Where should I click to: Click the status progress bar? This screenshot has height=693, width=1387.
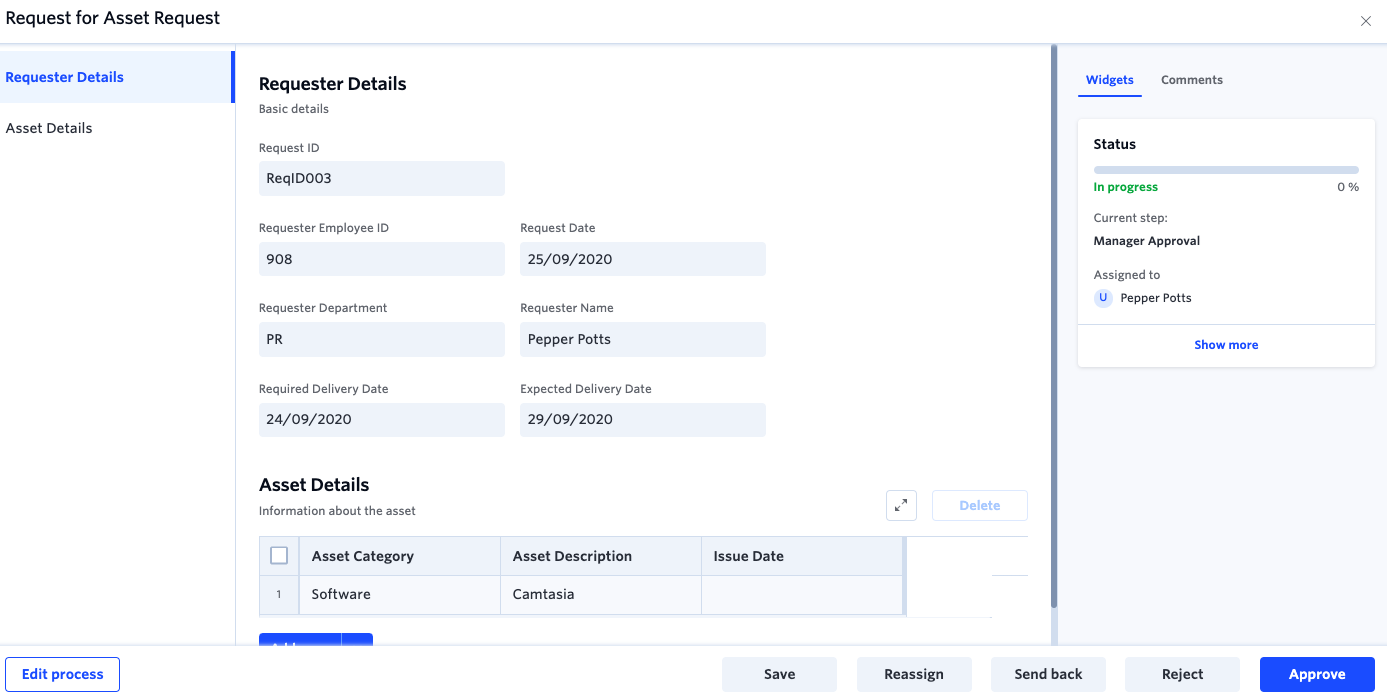click(1225, 170)
